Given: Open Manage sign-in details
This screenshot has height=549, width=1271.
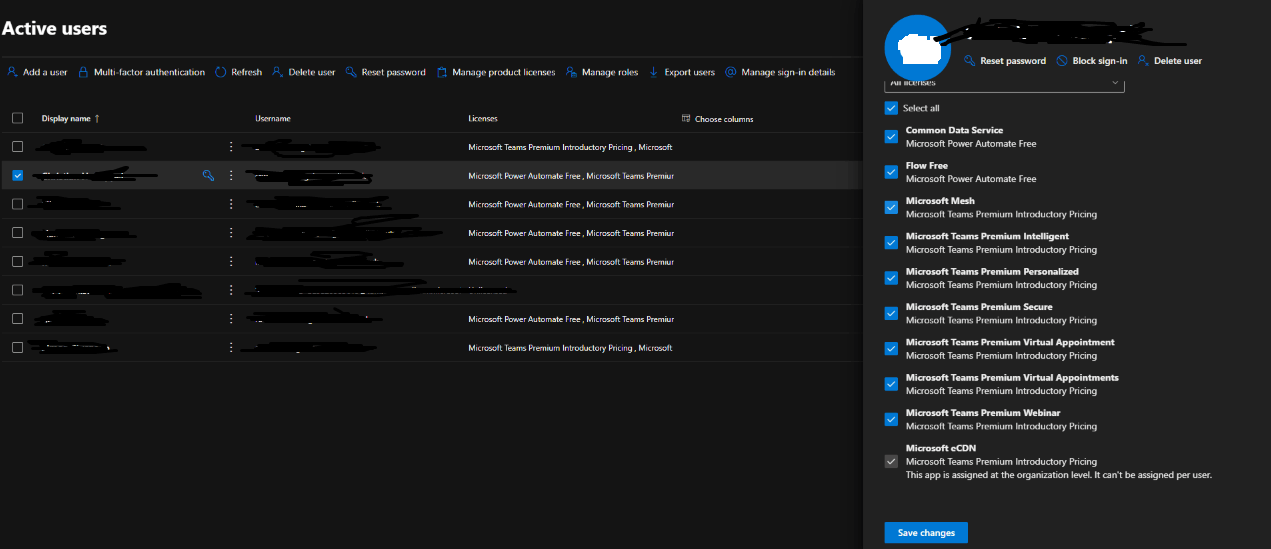Looking at the screenshot, I should (x=780, y=72).
